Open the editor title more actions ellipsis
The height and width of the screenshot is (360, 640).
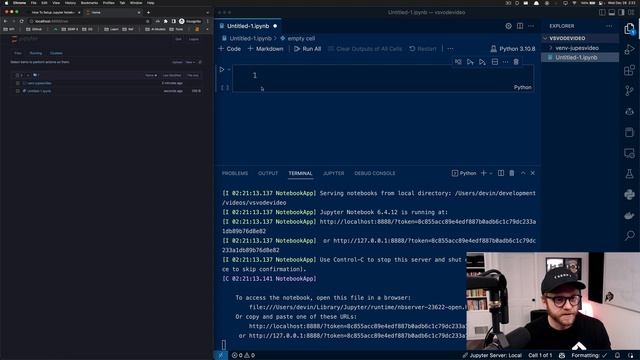[x=531, y=26]
